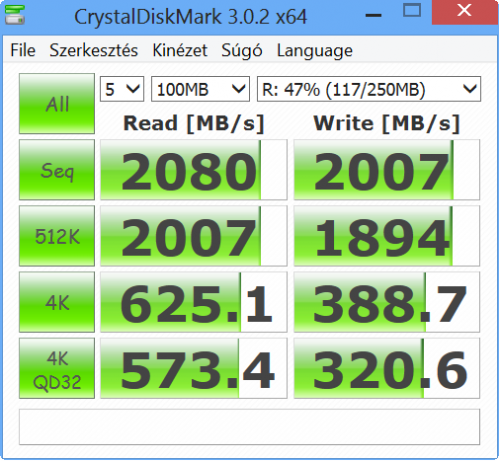The height and width of the screenshot is (461, 500).
Task: Click the 4K QD32 write result 320.6
Action: 387,368
